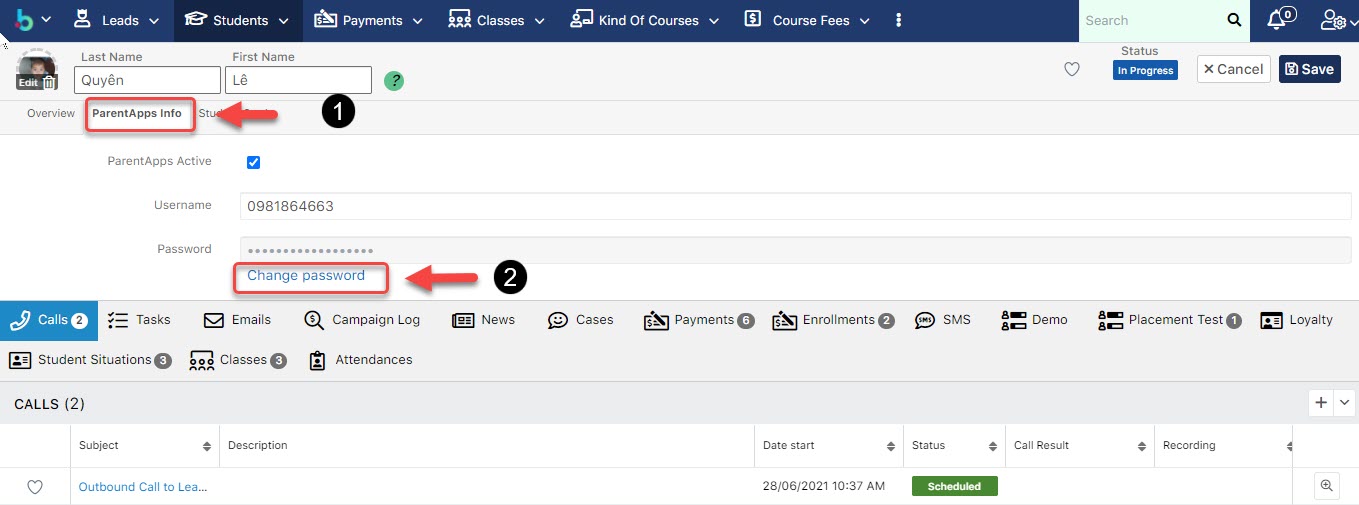
Task: Click the green help question mark icon
Action: pyautogui.click(x=394, y=81)
